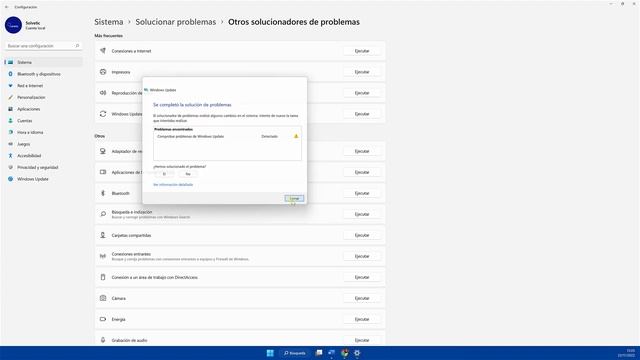Run the Conexiones a Internet troubleshooter
This screenshot has height=360, width=640.
click(362, 51)
